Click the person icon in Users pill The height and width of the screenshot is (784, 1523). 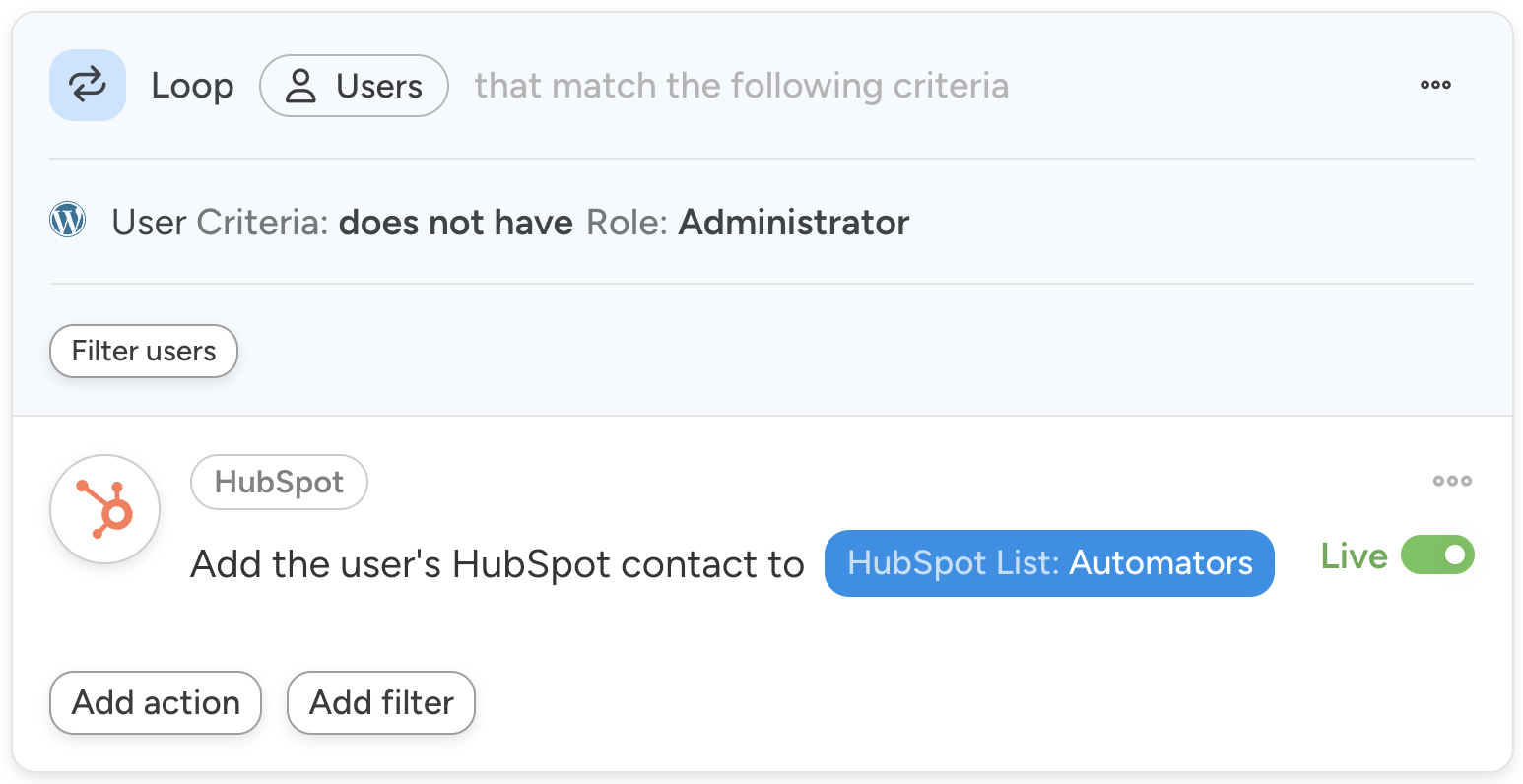pyautogui.click(x=300, y=87)
